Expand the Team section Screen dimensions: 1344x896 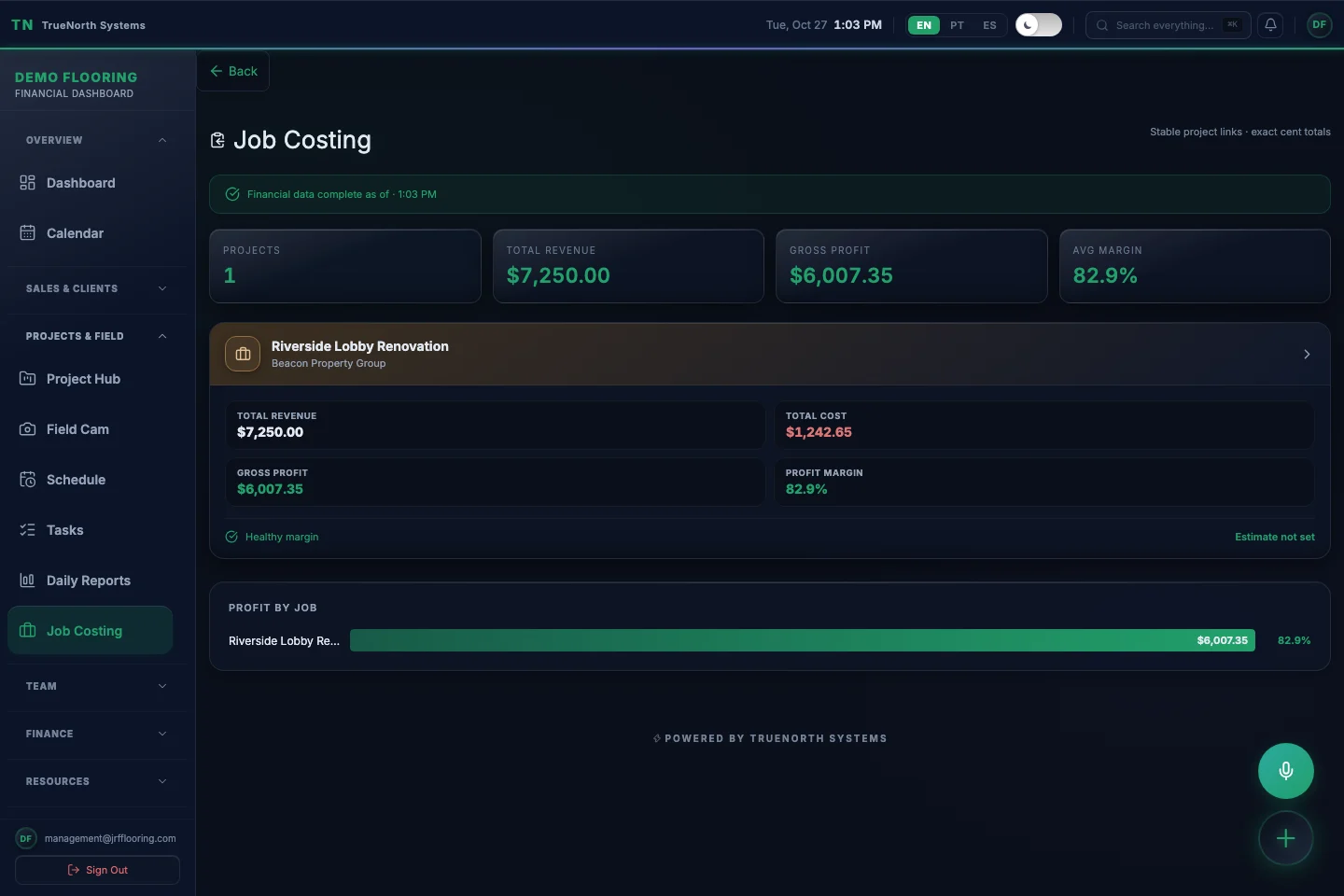pyautogui.click(x=97, y=686)
